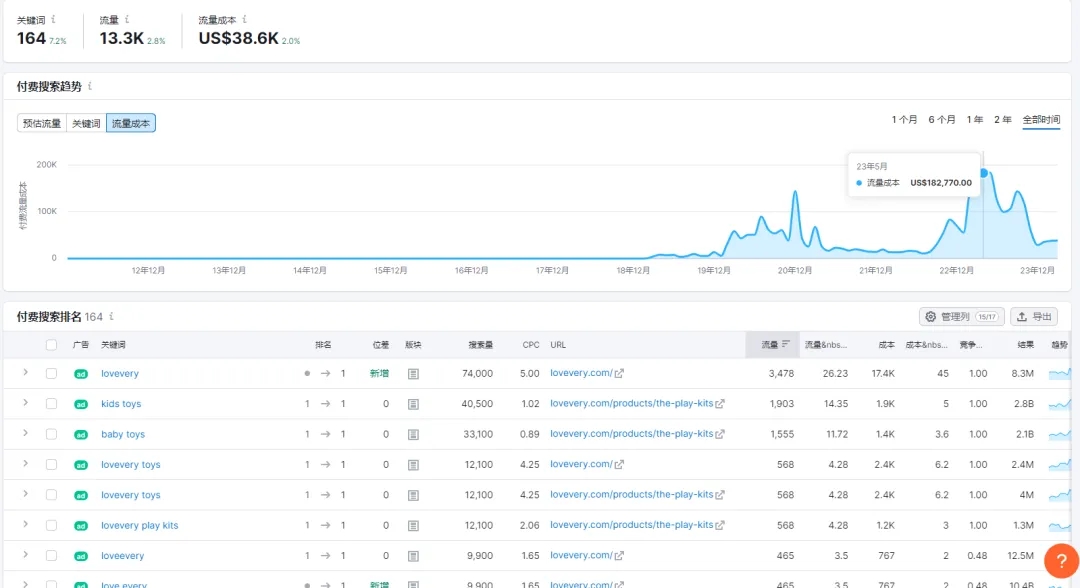1080x588 pixels.
Task: Check the lovevery play kits row checkbox
Action: [x=51, y=525]
